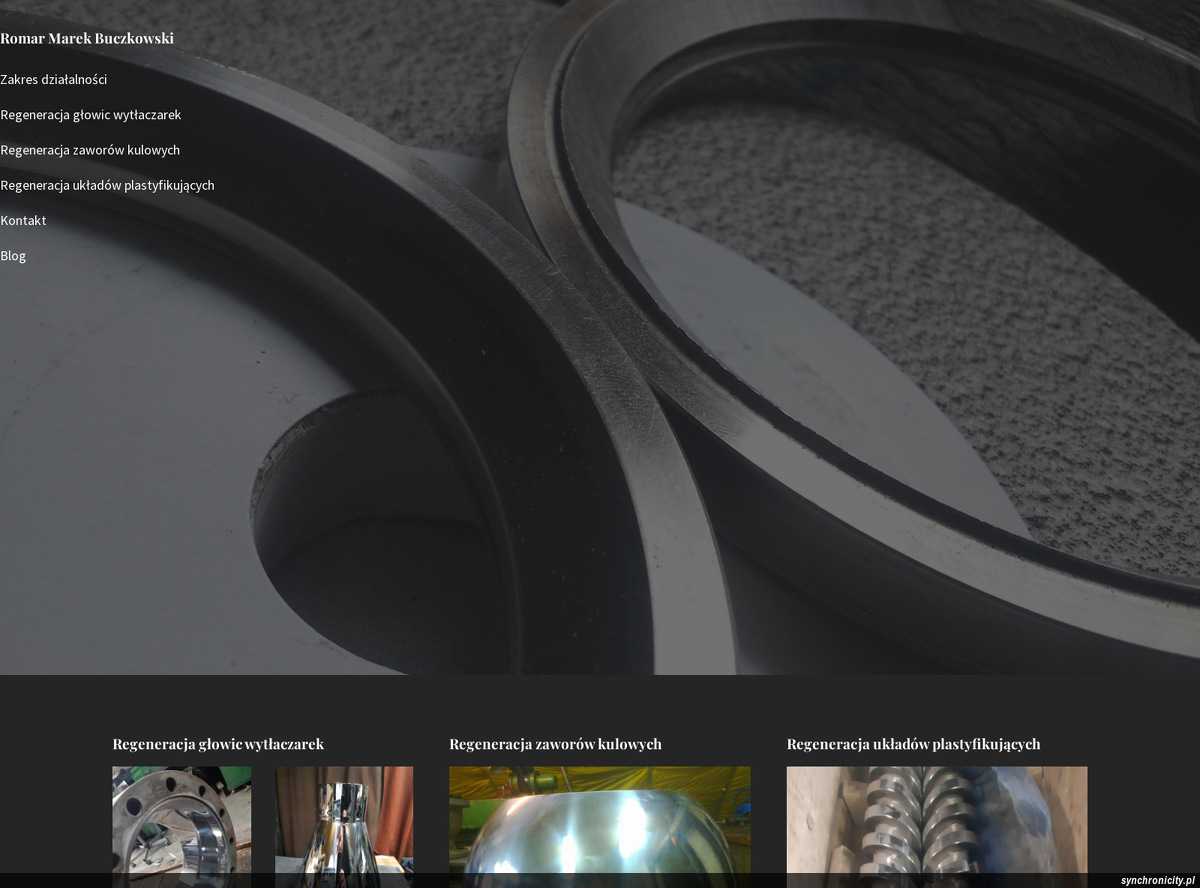Visit the Blog link
This screenshot has height=888, width=1200.
coord(13,256)
